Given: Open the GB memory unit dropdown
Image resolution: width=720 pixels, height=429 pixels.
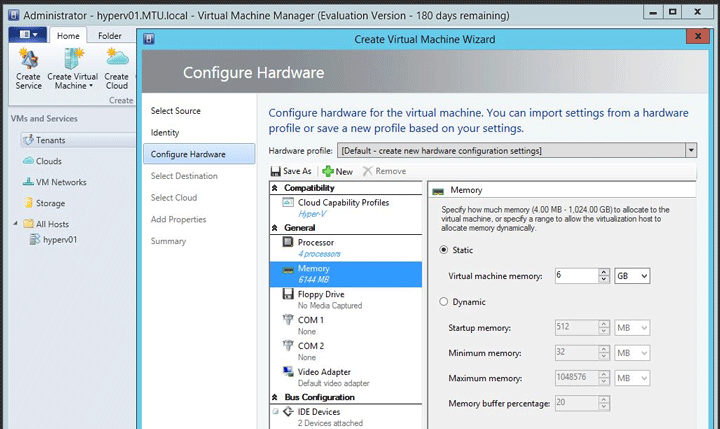Looking at the screenshot, I should pyautogui.click(x=632, y=276).
